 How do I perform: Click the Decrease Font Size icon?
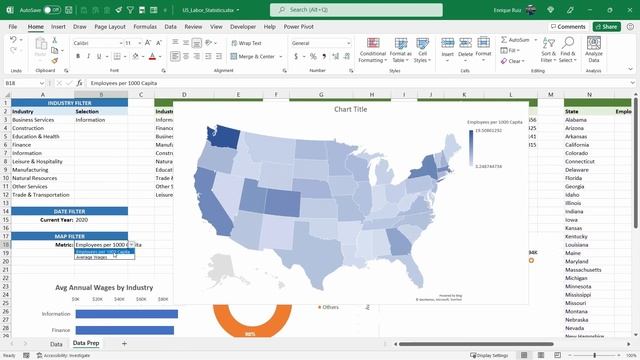coord(159,43)
